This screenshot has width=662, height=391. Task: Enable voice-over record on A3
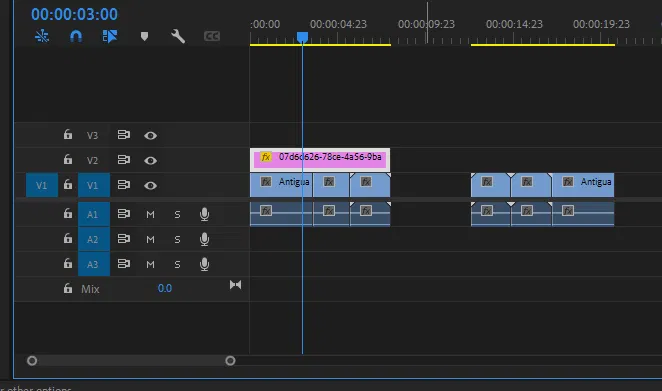[204, 264]
